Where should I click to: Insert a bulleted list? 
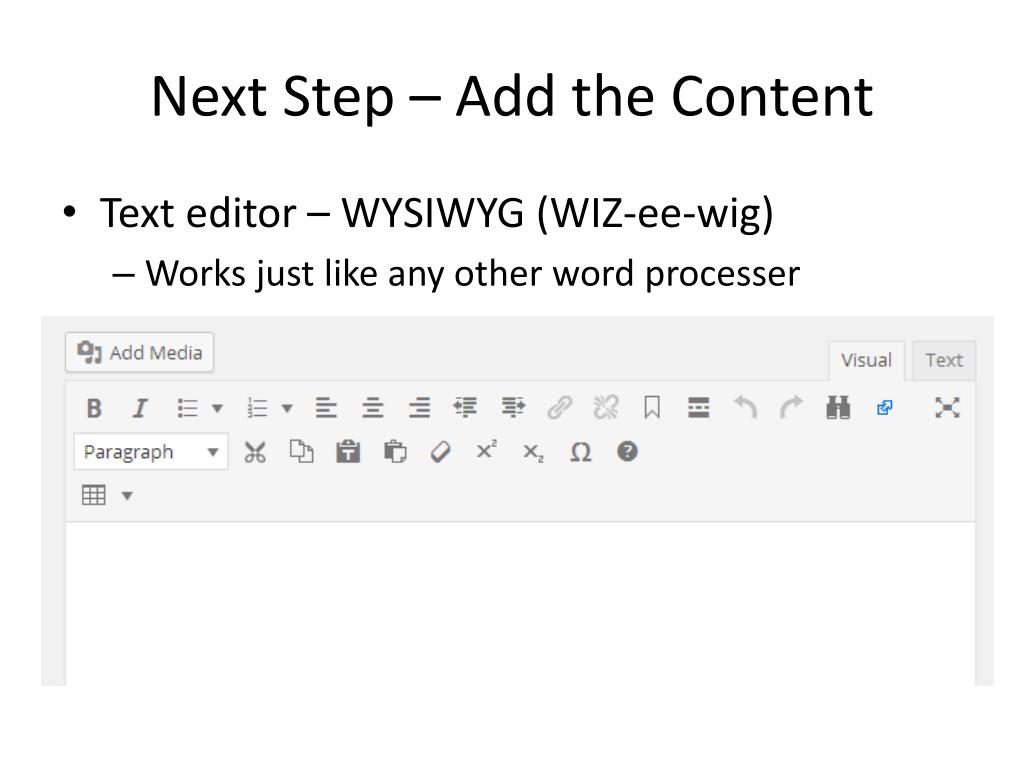[x=187, y=408]
